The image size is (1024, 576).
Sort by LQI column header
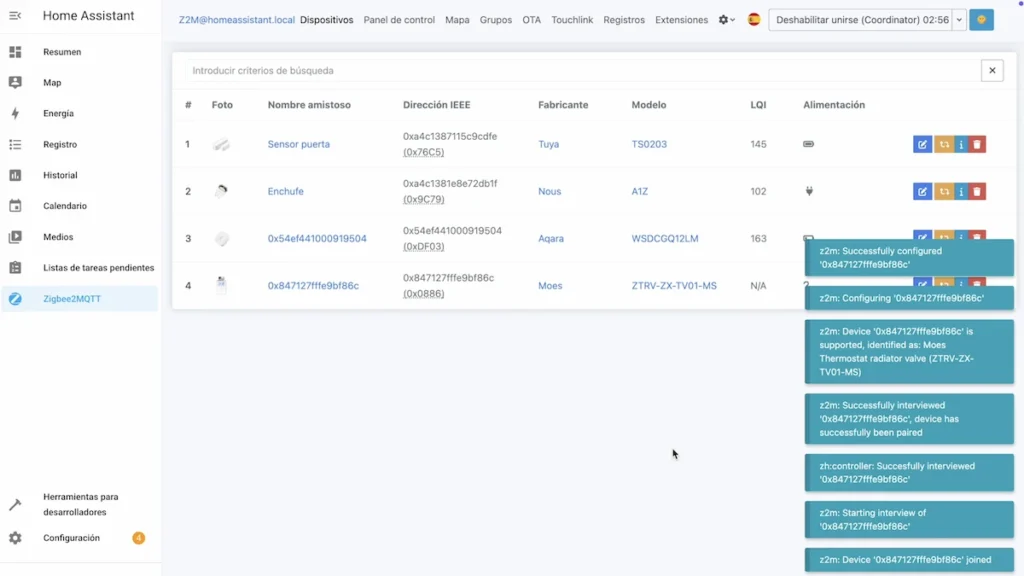(x=758, y=104)
